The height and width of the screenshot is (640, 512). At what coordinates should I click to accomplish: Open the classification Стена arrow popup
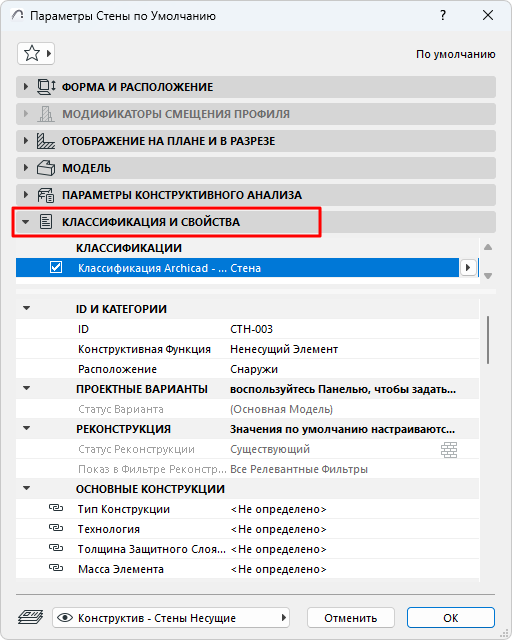tap(468, 268)
